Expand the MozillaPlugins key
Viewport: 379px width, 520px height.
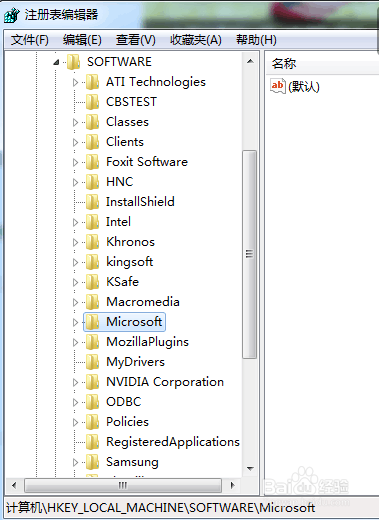tap(75, 342)
